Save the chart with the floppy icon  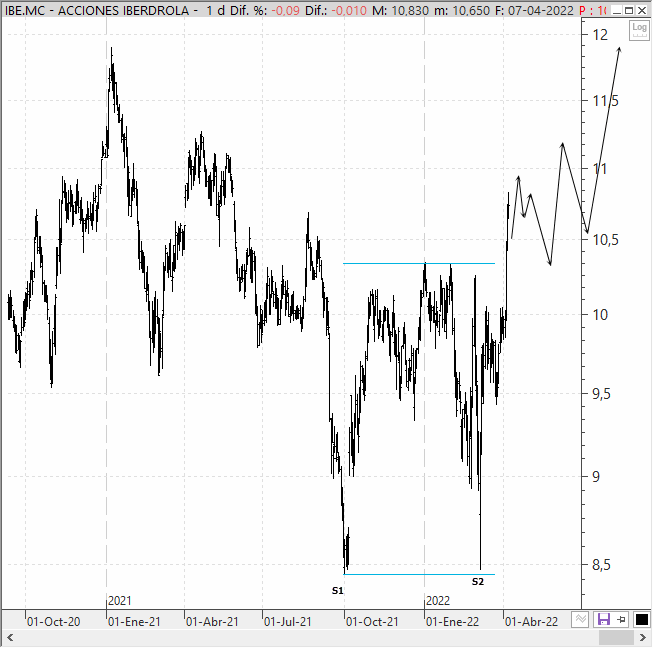tap(603, 619)
